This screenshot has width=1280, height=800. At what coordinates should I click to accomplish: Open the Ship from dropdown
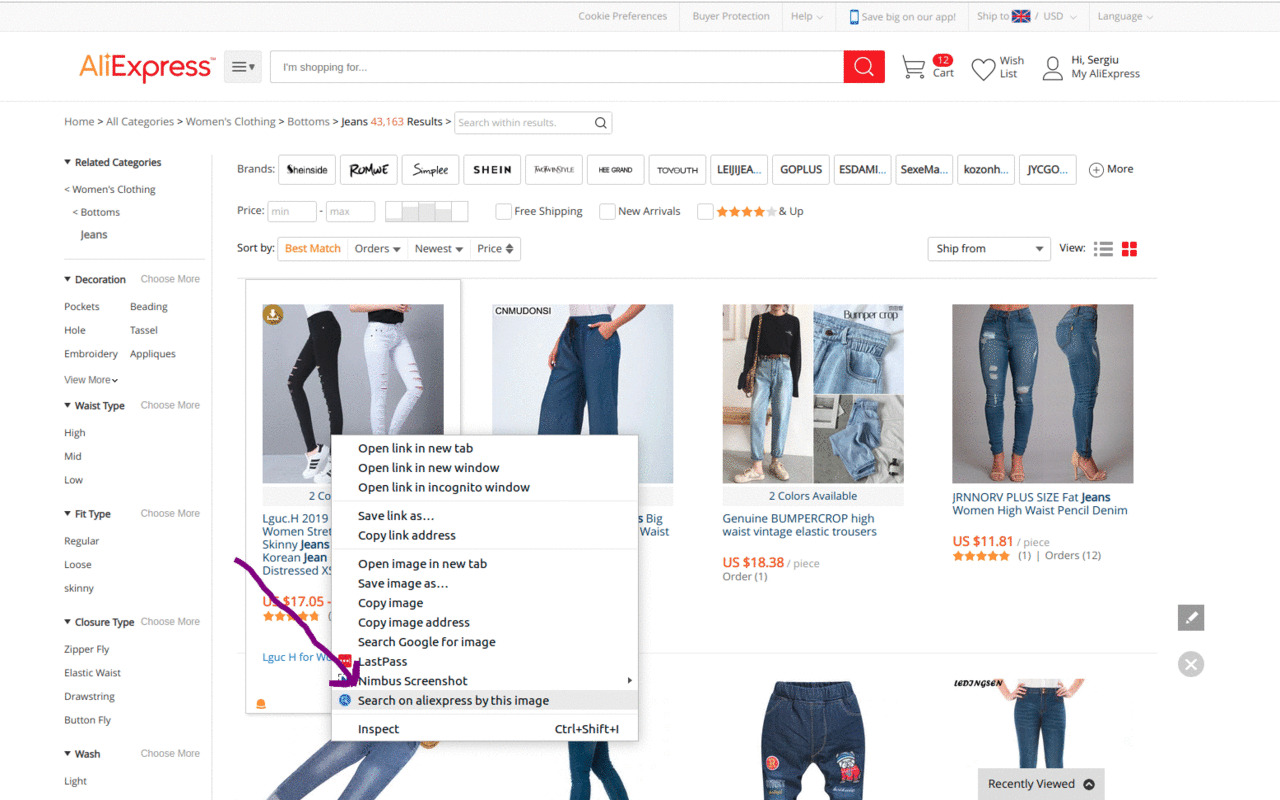click(x=989, y=249)
